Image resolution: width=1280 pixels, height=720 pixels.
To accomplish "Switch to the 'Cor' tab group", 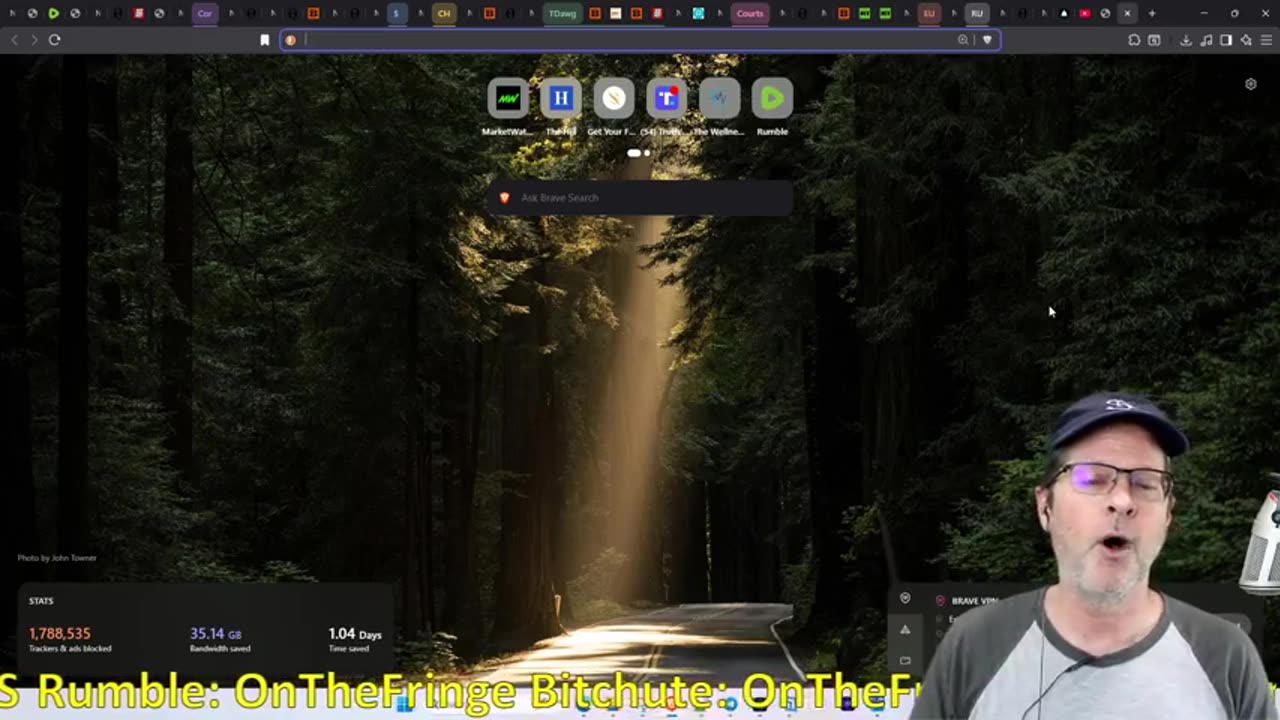I will pos(205,13).
